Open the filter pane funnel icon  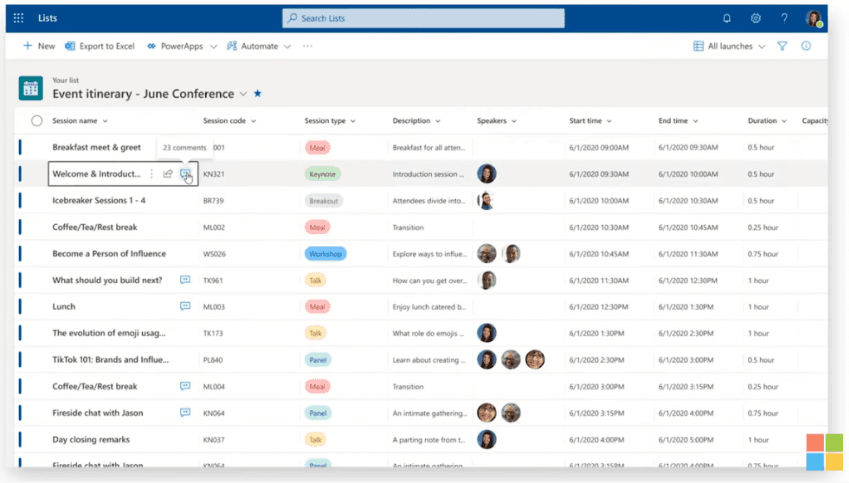pos(782,46)
